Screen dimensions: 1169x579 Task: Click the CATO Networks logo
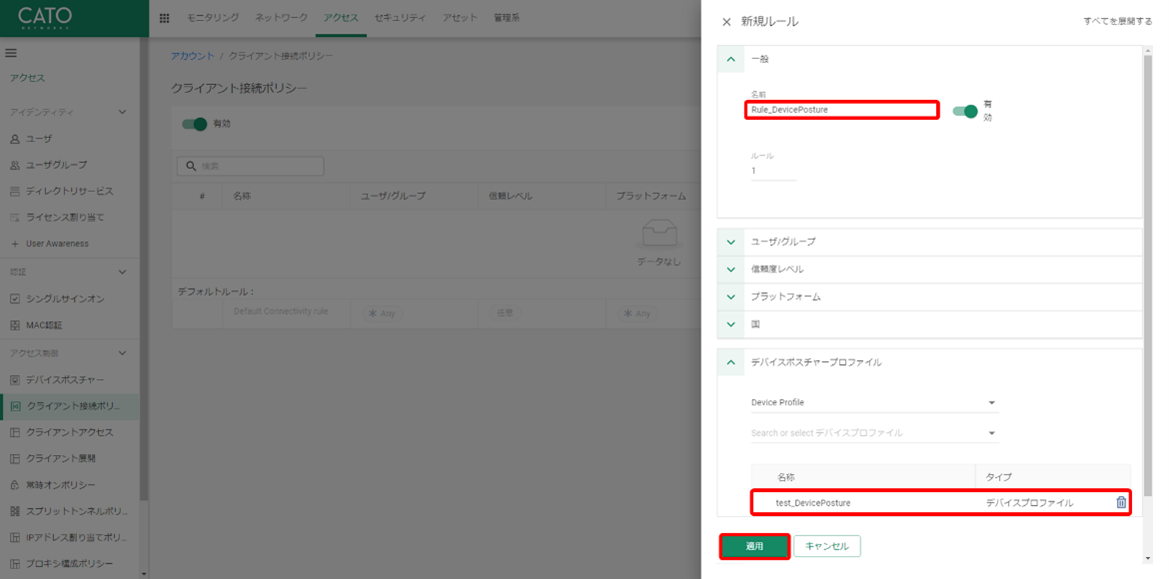(44, 18)
